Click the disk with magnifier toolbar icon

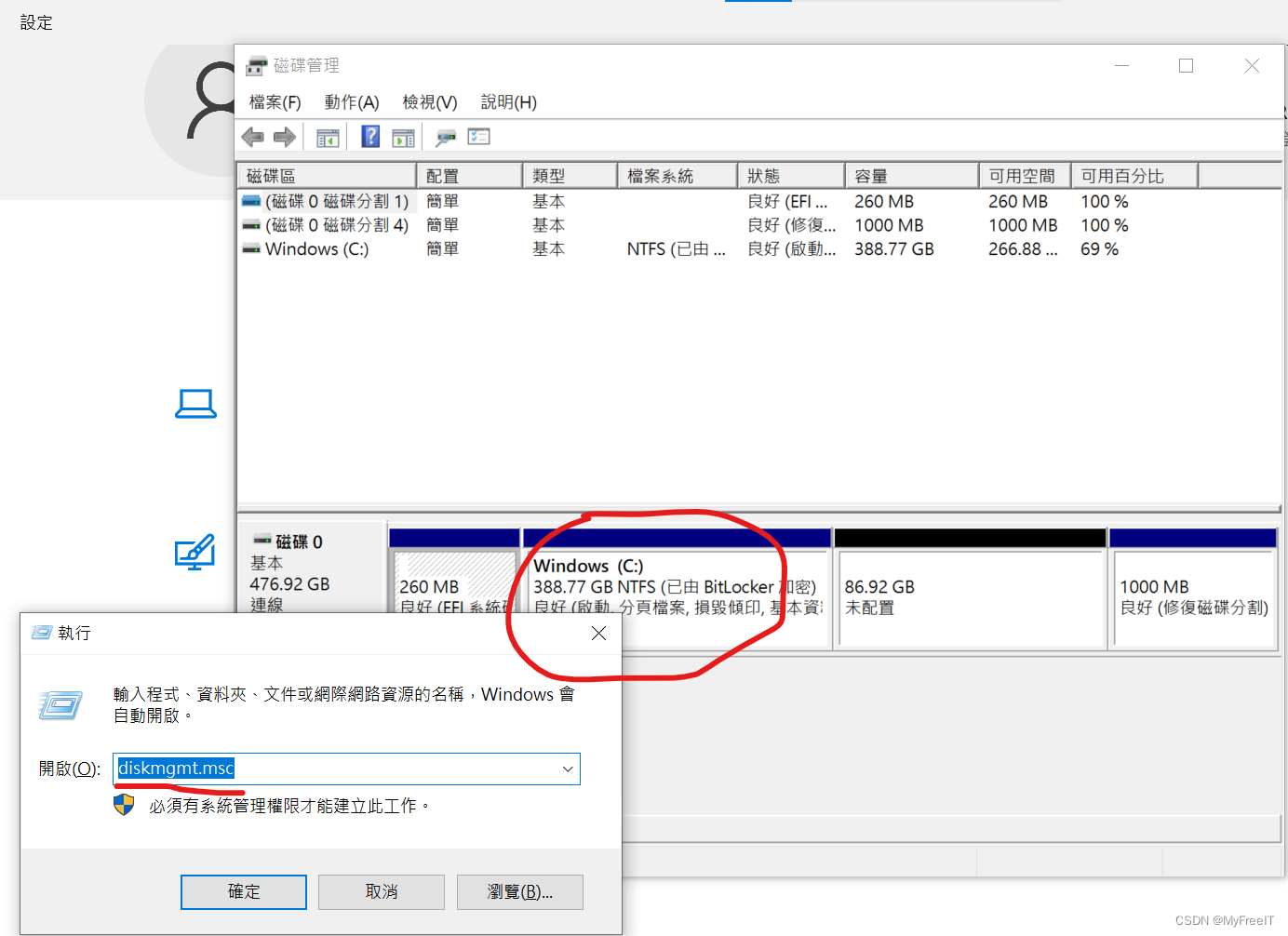[446, 138]
